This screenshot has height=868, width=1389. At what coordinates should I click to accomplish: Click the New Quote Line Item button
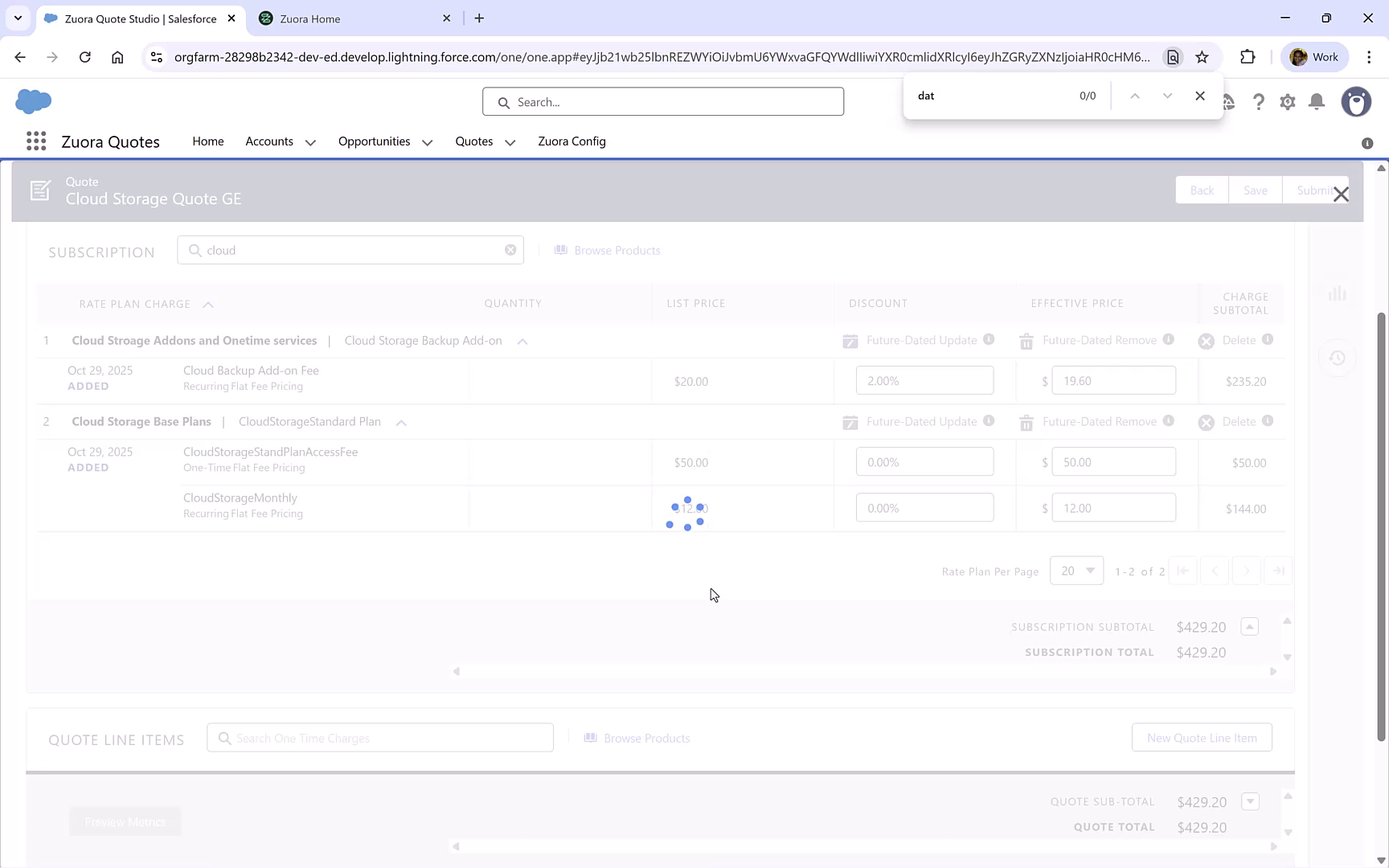[1201, 737]
